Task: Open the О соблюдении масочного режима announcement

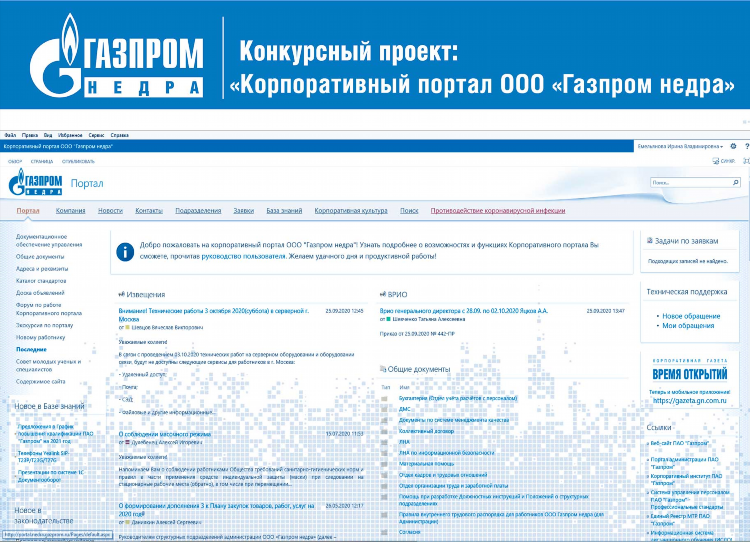Action: pos(165,434)
